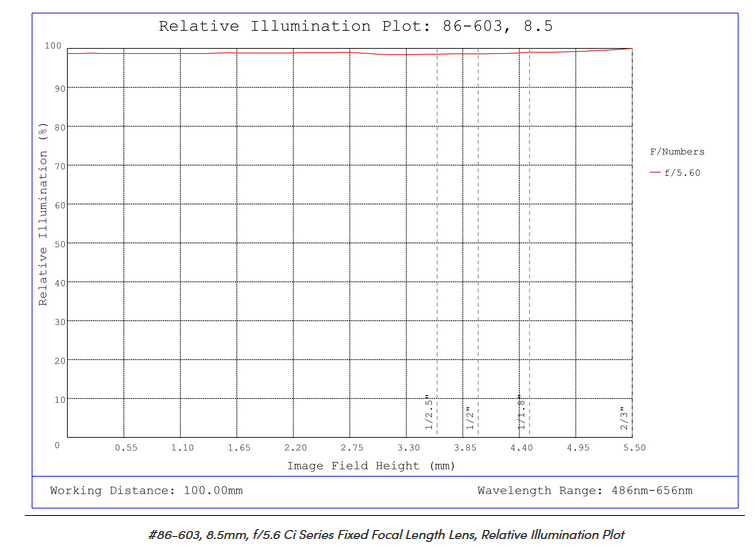
Task: Click the "Wavelength Range: 486nm-656nm" text
Action: tap(584, 490)
